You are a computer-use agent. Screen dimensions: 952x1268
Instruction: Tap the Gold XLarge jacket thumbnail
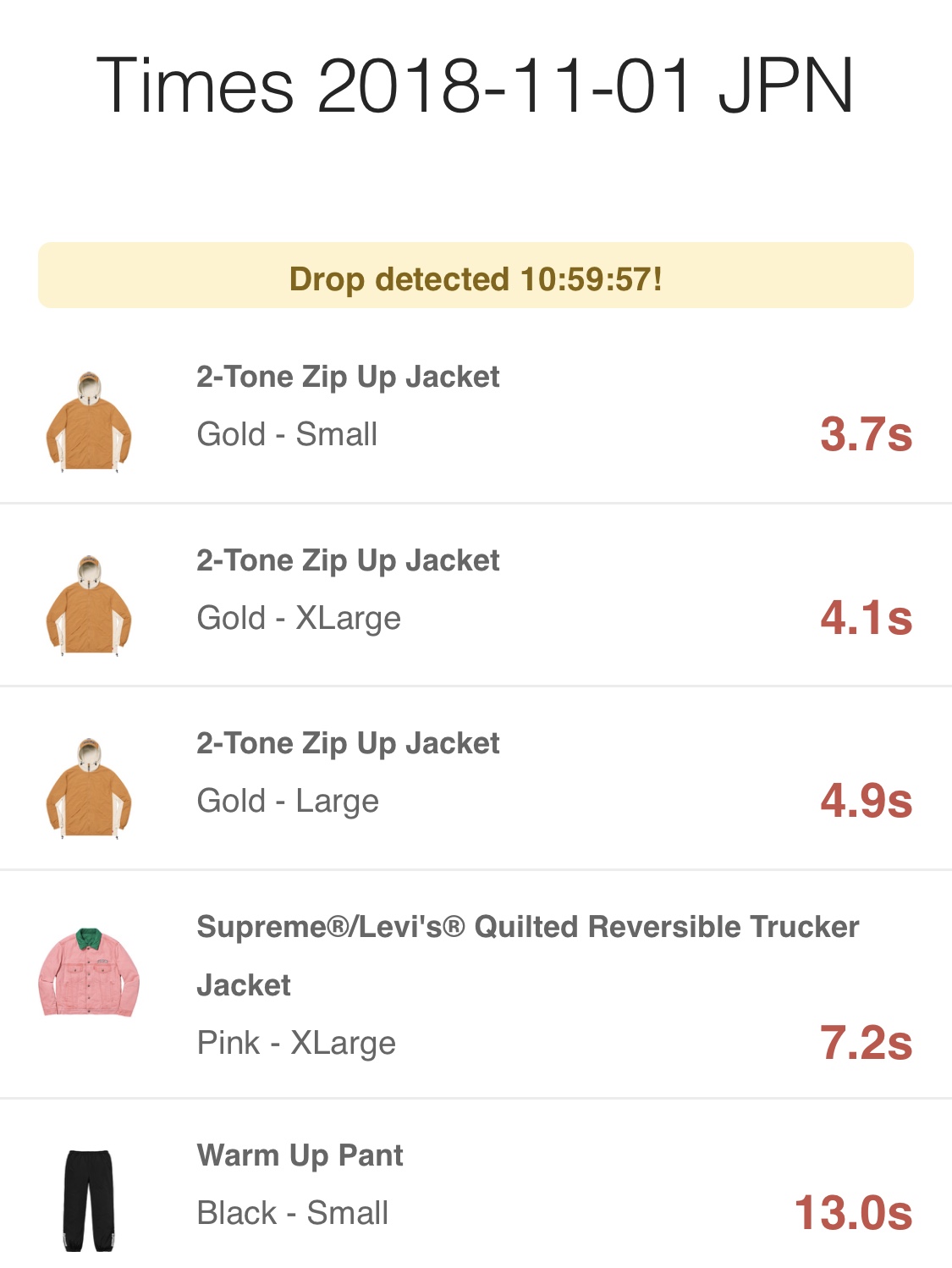click(x=89, y=604)
